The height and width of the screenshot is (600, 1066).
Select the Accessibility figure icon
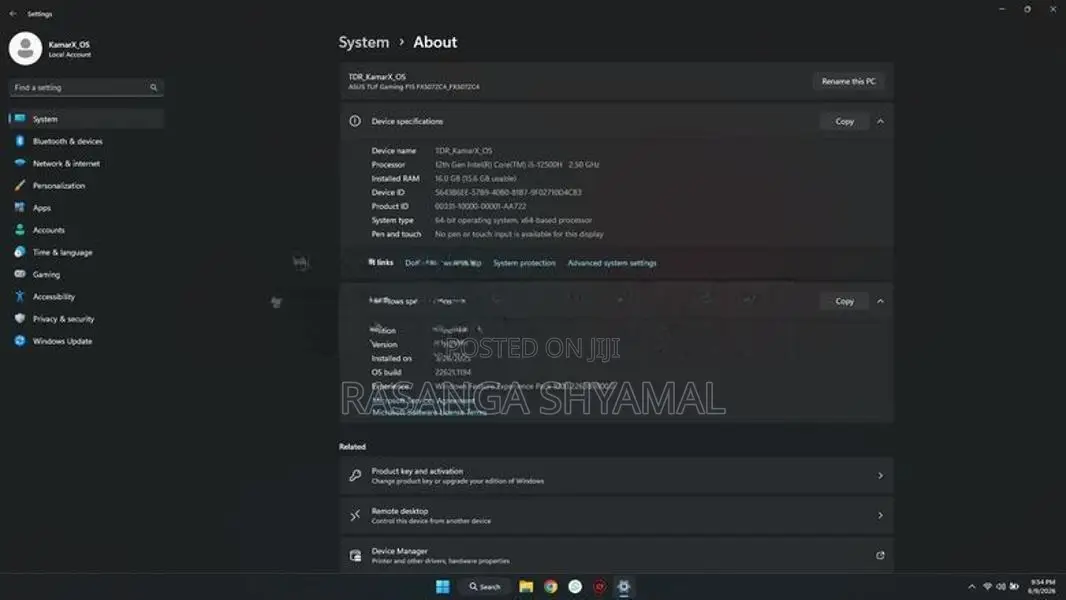tap(20, 296)
